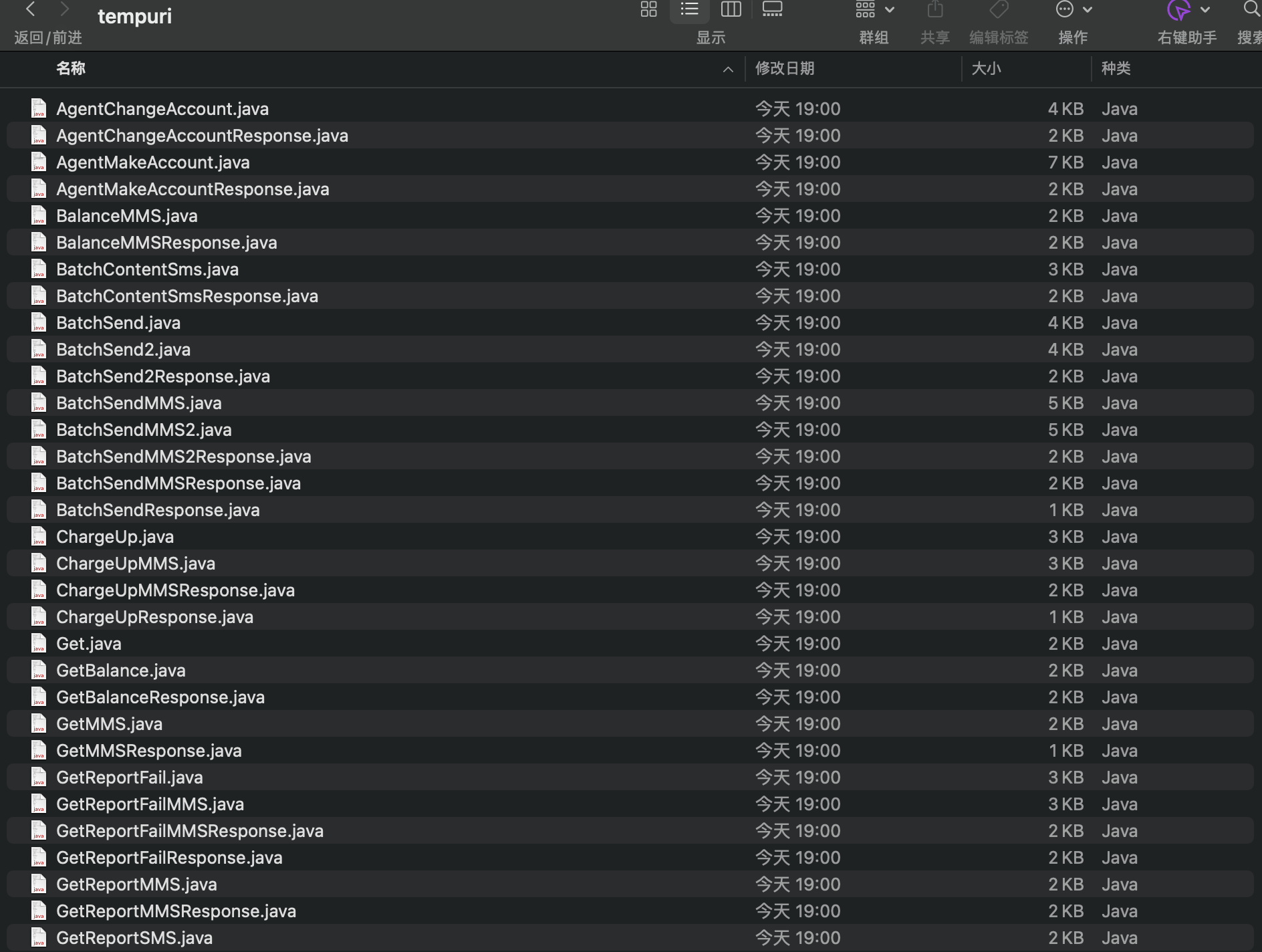Click the AgentChangeAccount.java file icon
The height and width of the screenshot is (952, 1262).
(x=39, y=108)
